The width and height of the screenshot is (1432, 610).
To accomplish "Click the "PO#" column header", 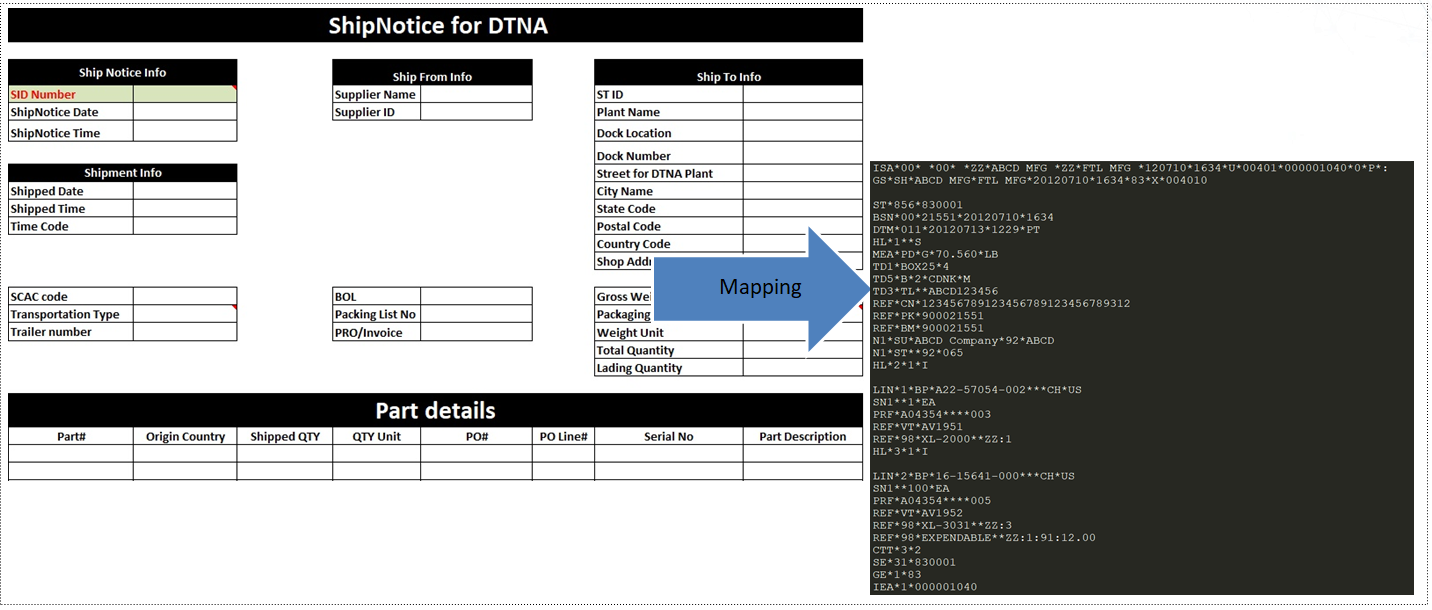I will tap(476, 436).
